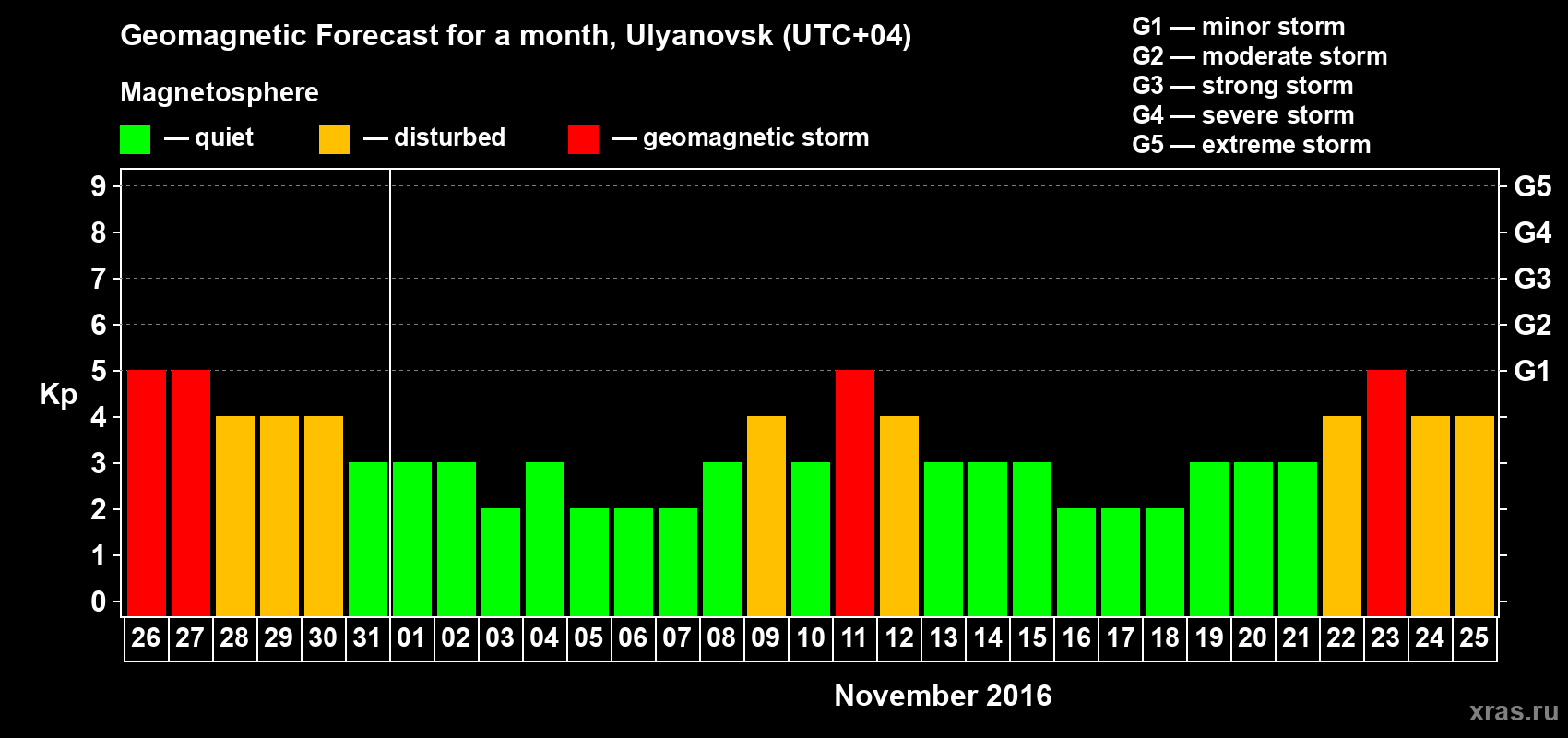The image size is (1568, 738).
Task: Click the G1 right-axis label
Action: coord(1533,371)
